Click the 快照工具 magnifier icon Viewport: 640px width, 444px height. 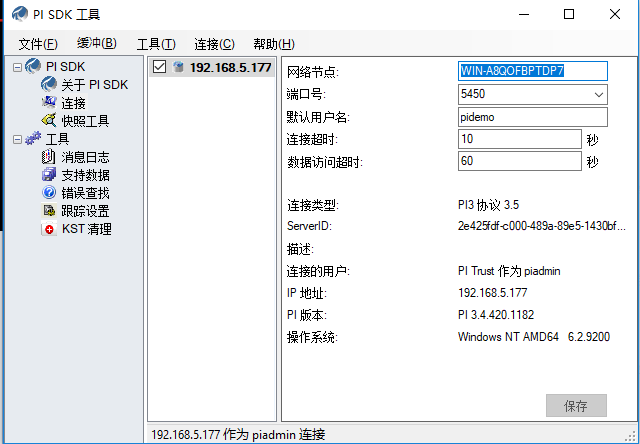point(49,120)
